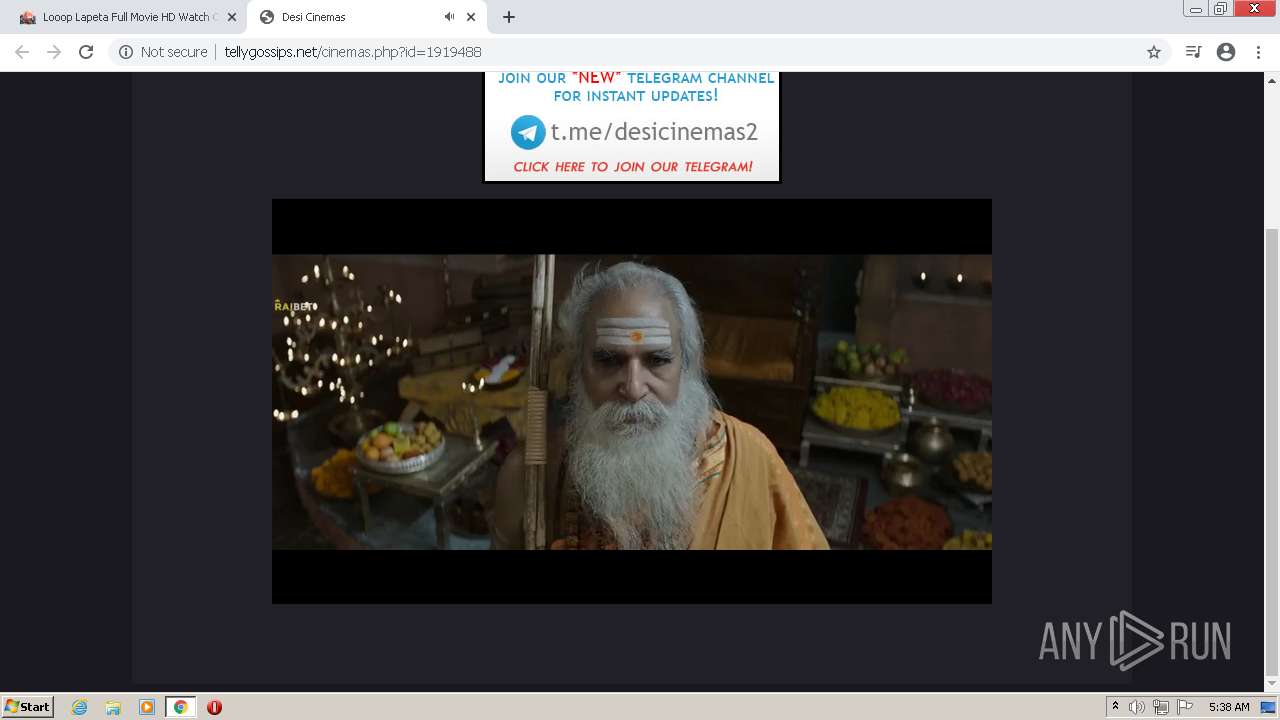This screenshot has width=1280, height=720.
Task: Close the Desi Cinemas tab
Action: pos(471,17)
